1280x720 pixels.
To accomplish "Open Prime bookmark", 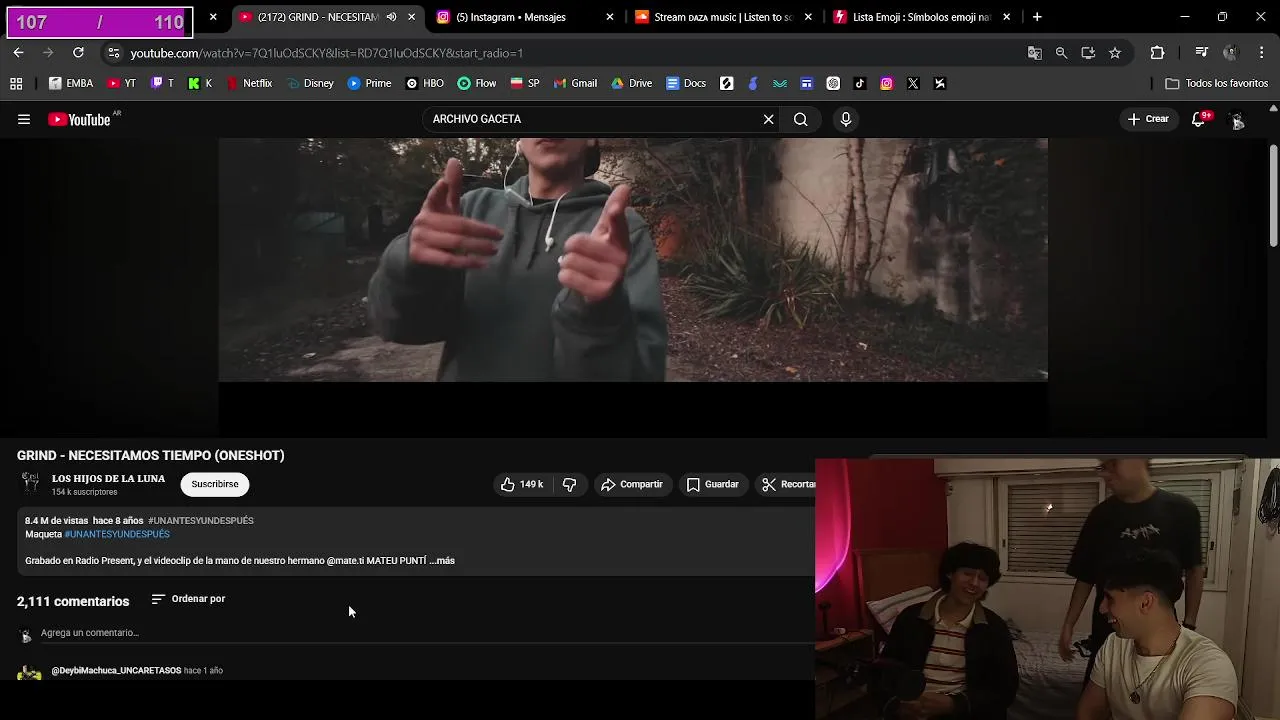I will click(369, 84).
